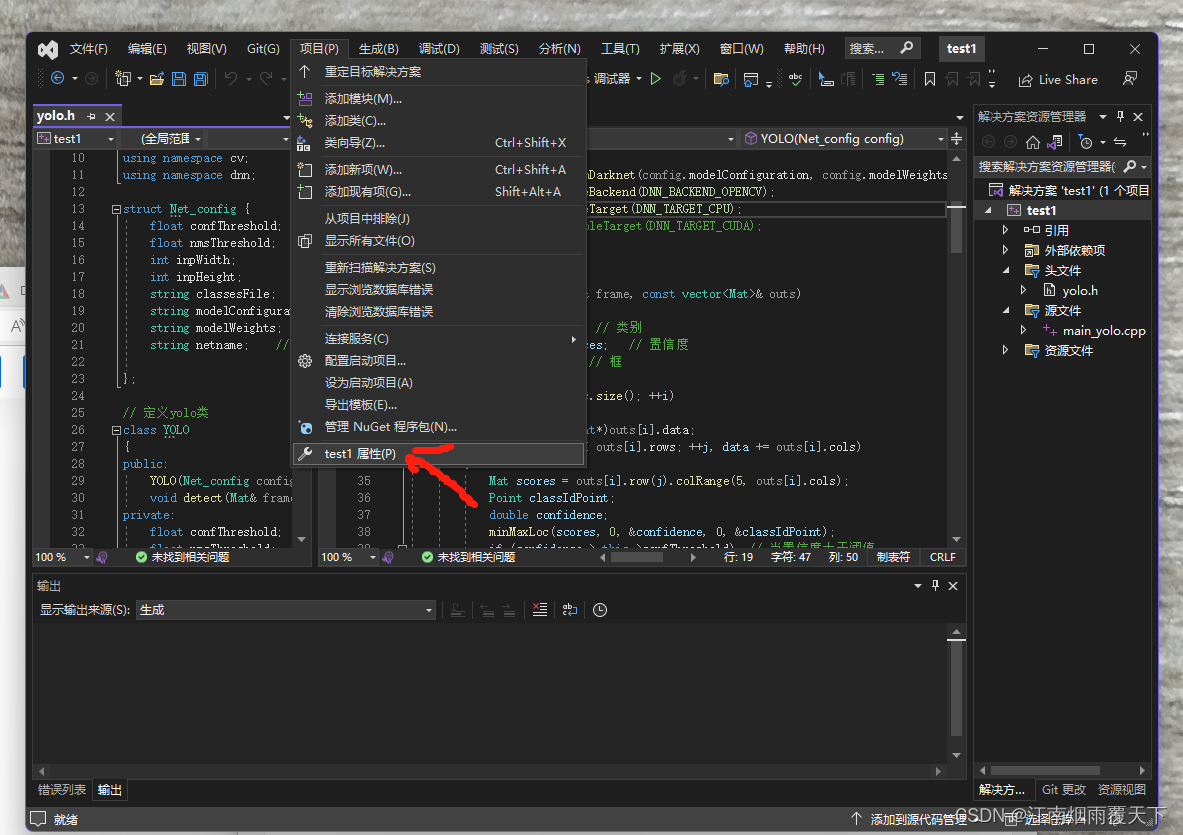Click the Solution Explorer search field
This screenshot has width=1183, height=835.
1046,167
